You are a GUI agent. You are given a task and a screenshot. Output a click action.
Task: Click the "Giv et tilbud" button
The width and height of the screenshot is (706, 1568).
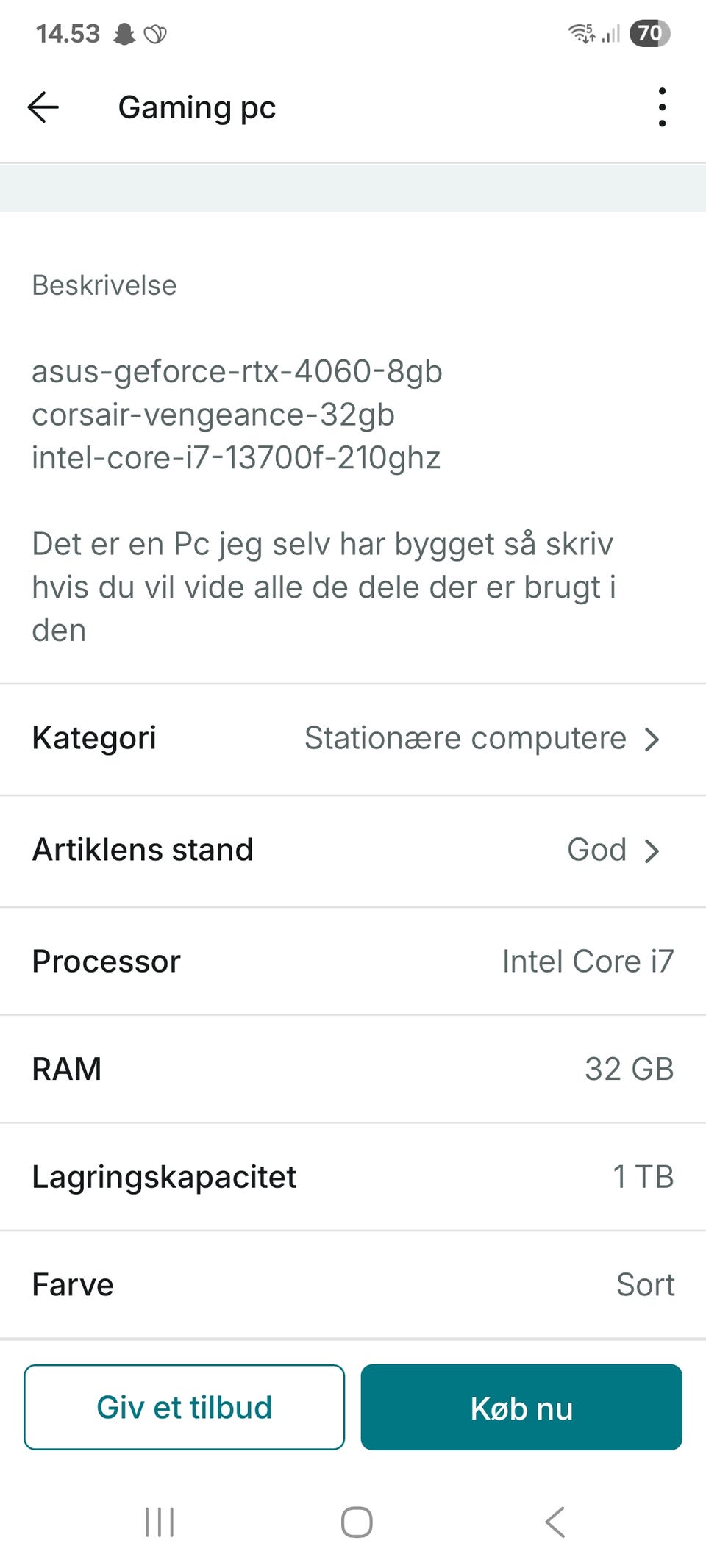click(184, 1407)
